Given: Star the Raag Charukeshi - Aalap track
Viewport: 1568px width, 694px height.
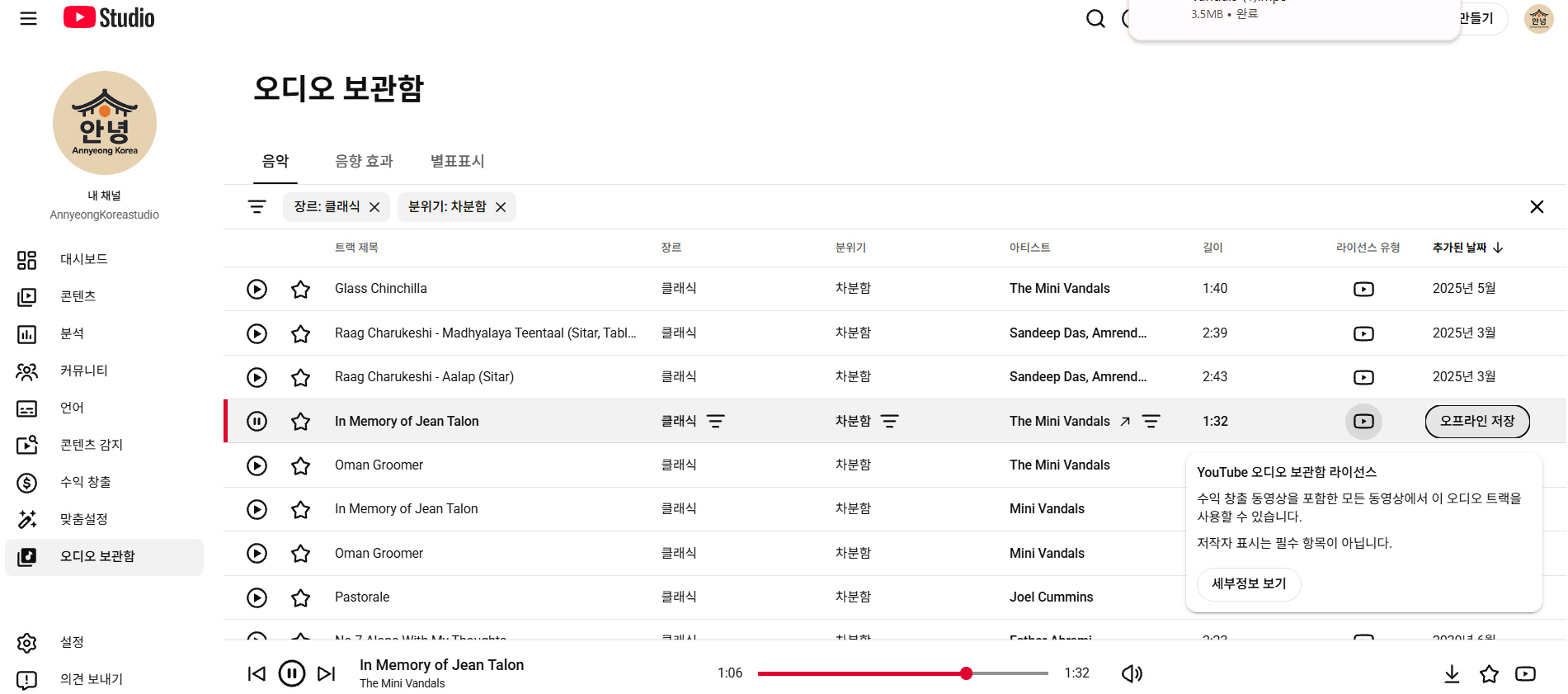Looking at the screenshot, I should click(x=301, y=377).
